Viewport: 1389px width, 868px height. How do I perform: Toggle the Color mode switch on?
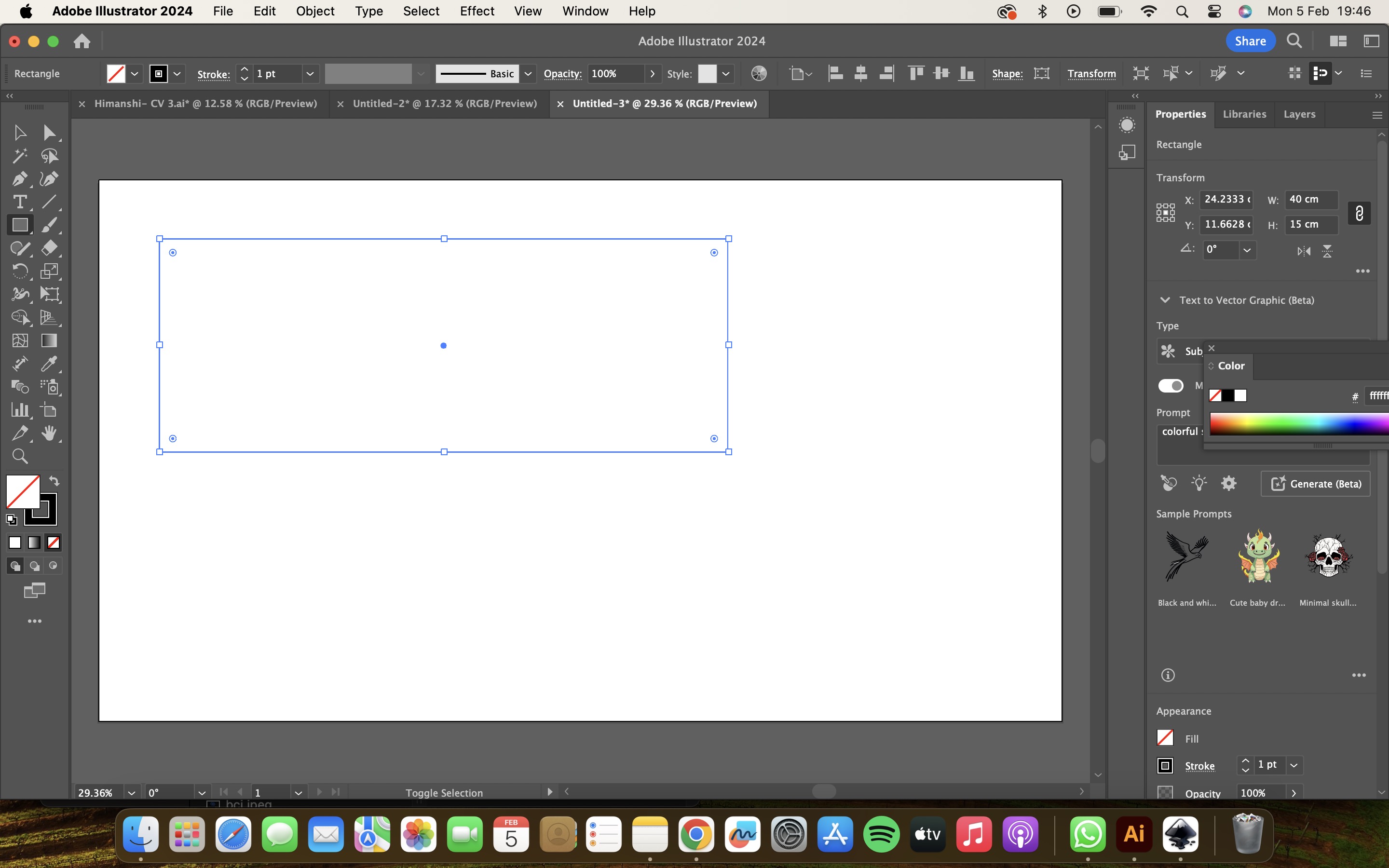pos(1172,386)
